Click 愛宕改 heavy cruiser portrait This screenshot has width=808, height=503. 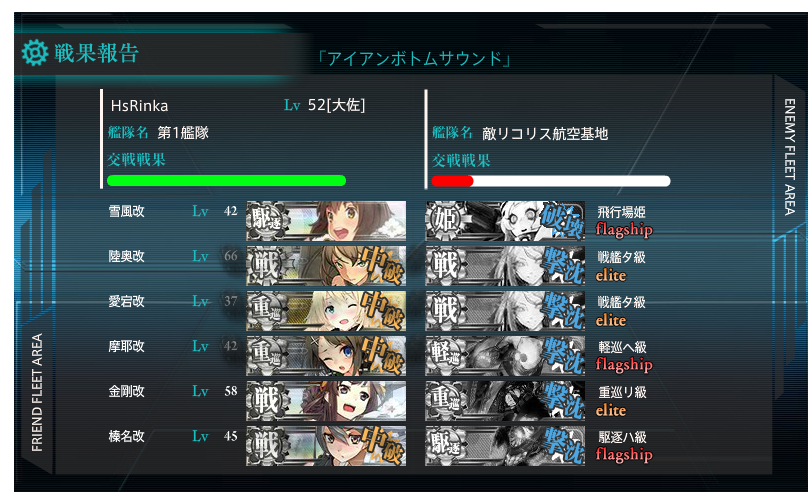coord(326,311)
